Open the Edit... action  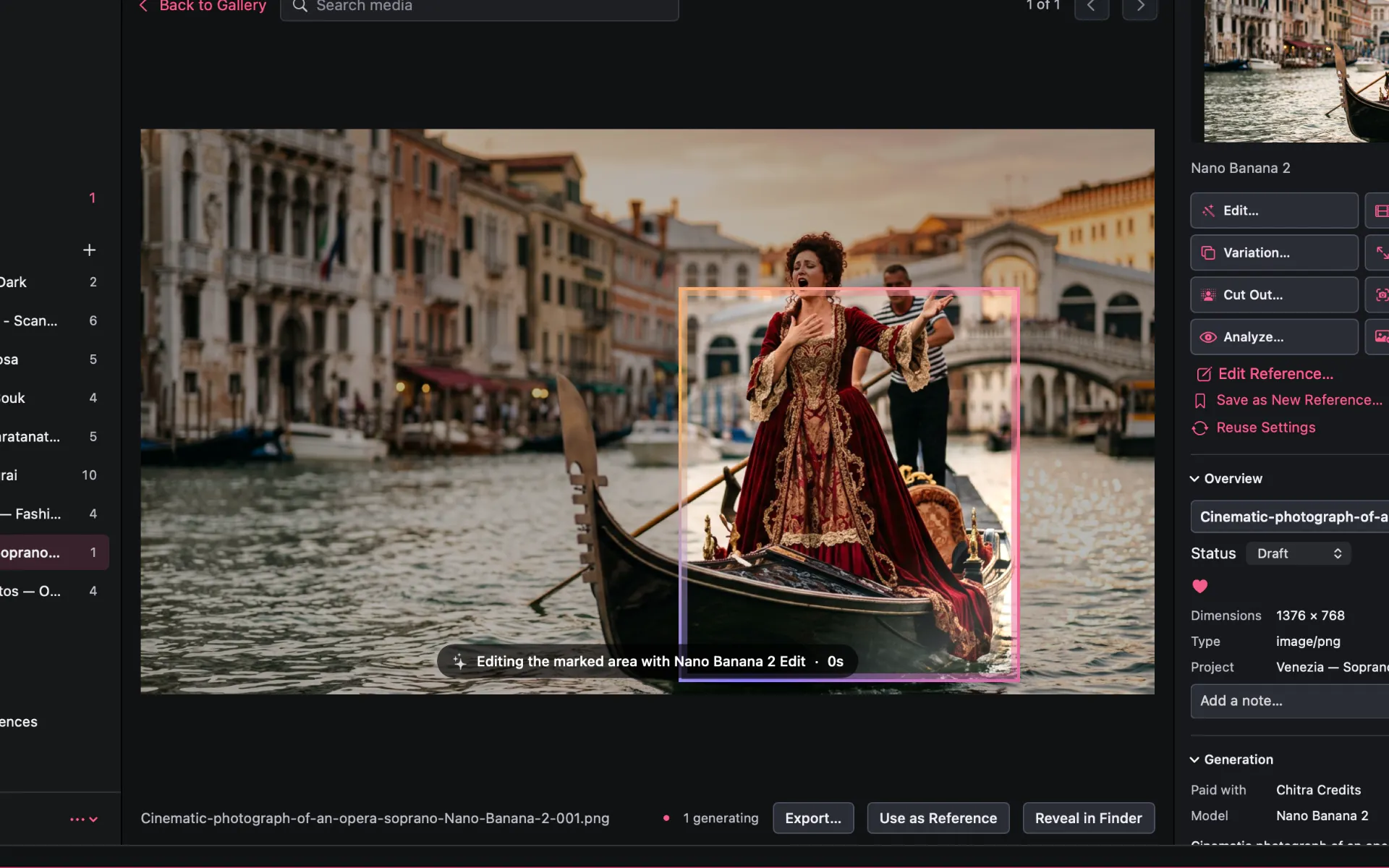[1274, 210]
